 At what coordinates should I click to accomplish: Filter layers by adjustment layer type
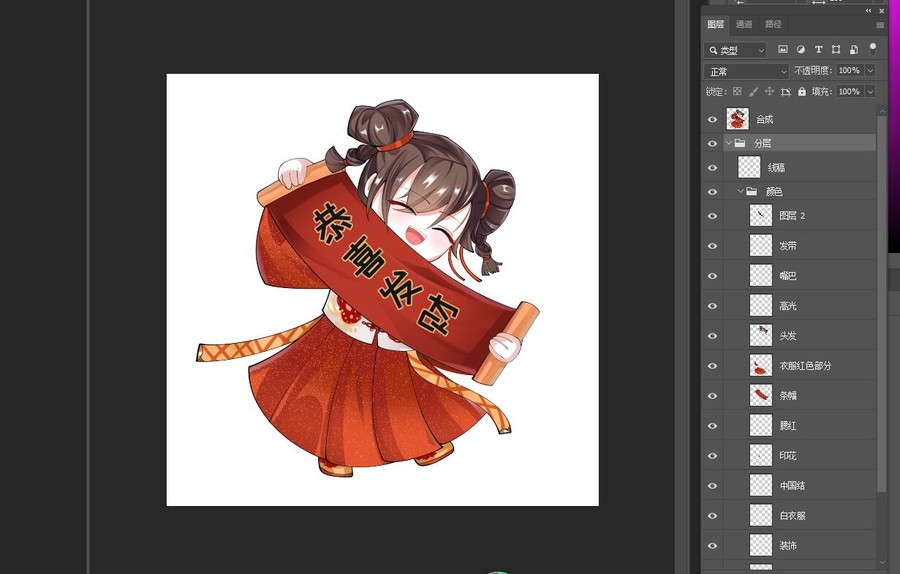(x=801, y=50)
